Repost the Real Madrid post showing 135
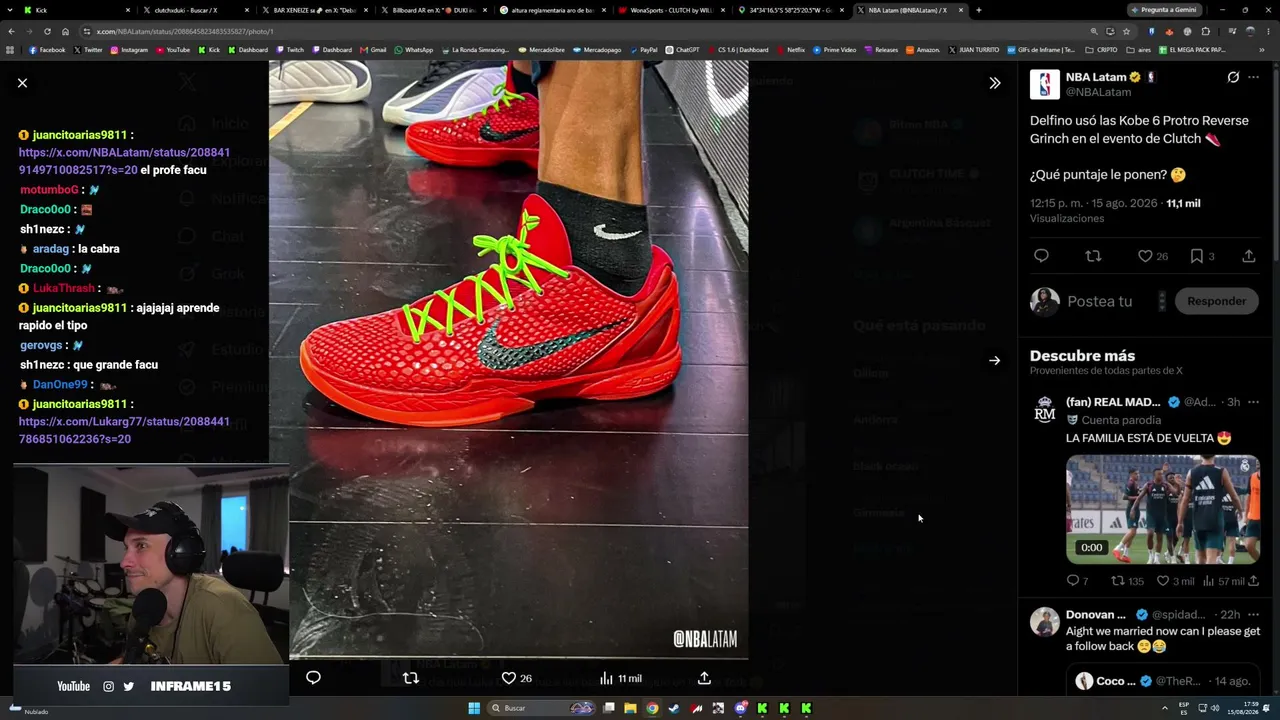 (1127, 581)
